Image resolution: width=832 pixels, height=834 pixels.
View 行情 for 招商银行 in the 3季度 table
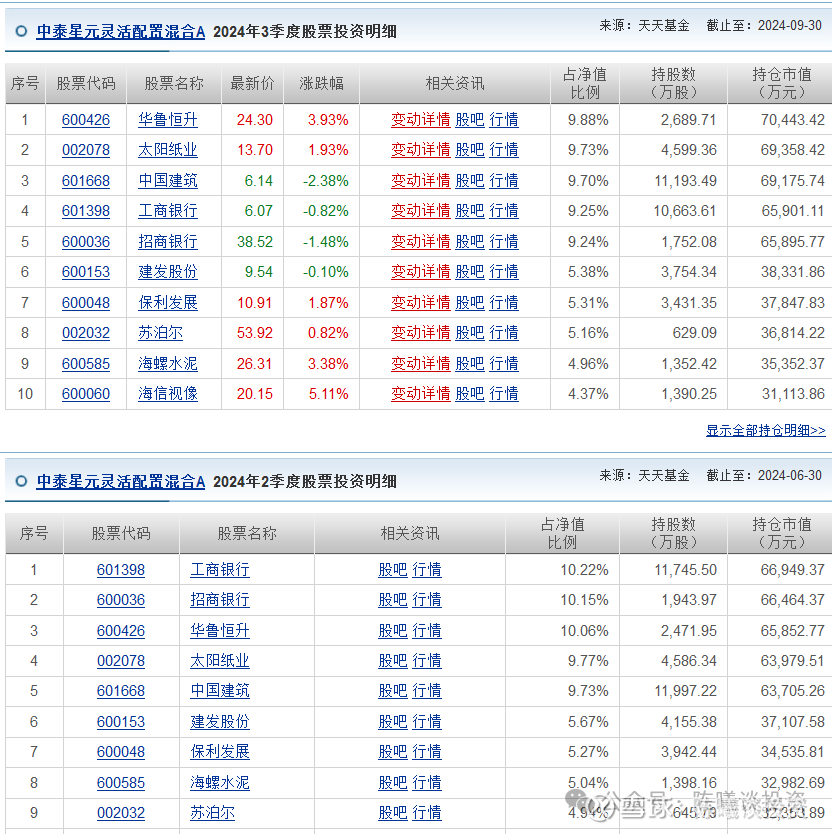504,242
